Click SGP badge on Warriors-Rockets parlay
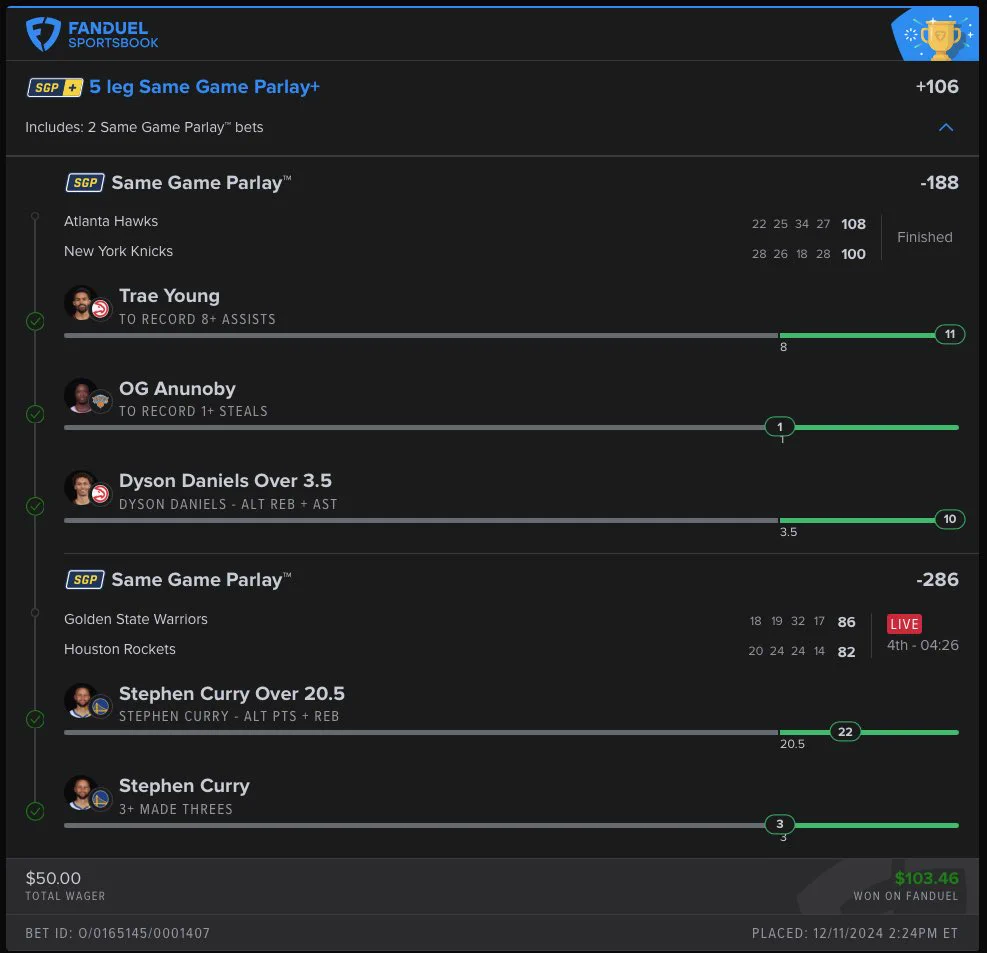Viewport: 987px width, 953px height. click(x=85, y=580)
